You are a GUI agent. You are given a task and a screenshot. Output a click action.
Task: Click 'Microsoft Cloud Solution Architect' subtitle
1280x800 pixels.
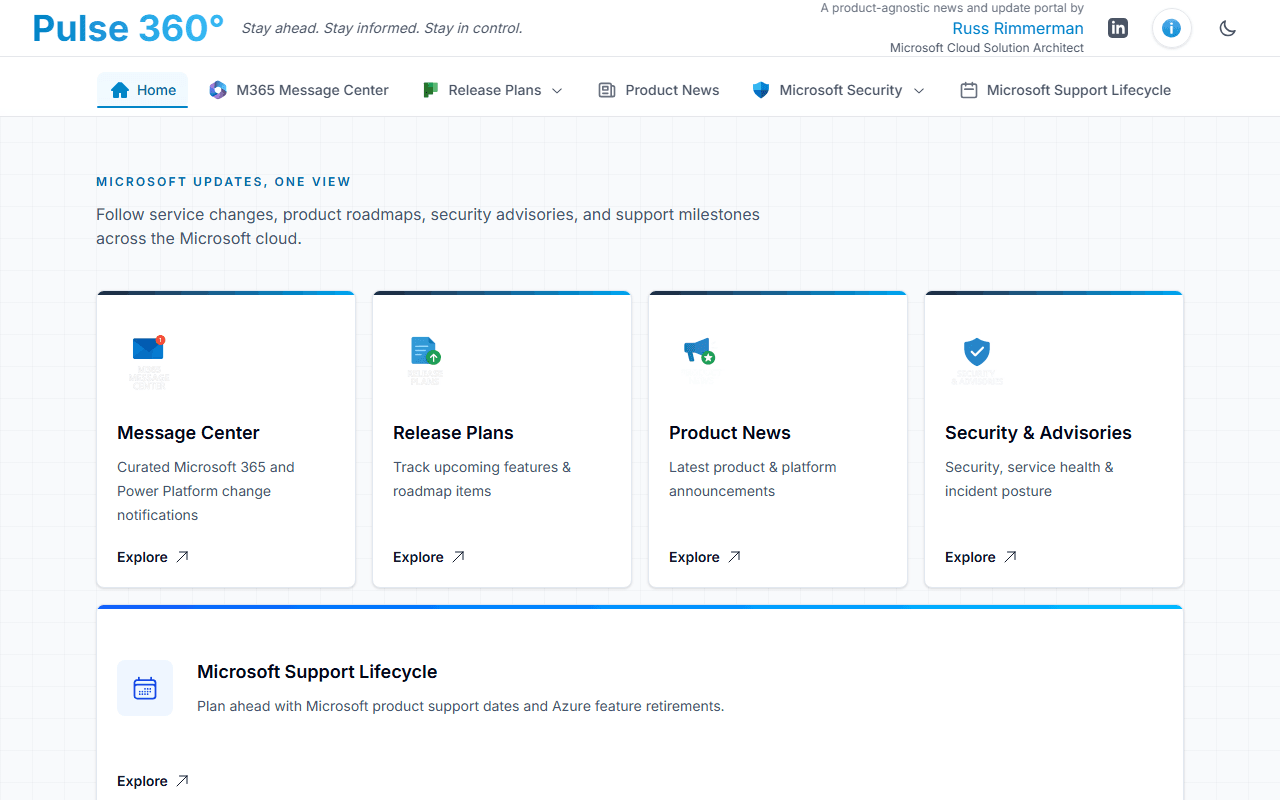point(987,48)
